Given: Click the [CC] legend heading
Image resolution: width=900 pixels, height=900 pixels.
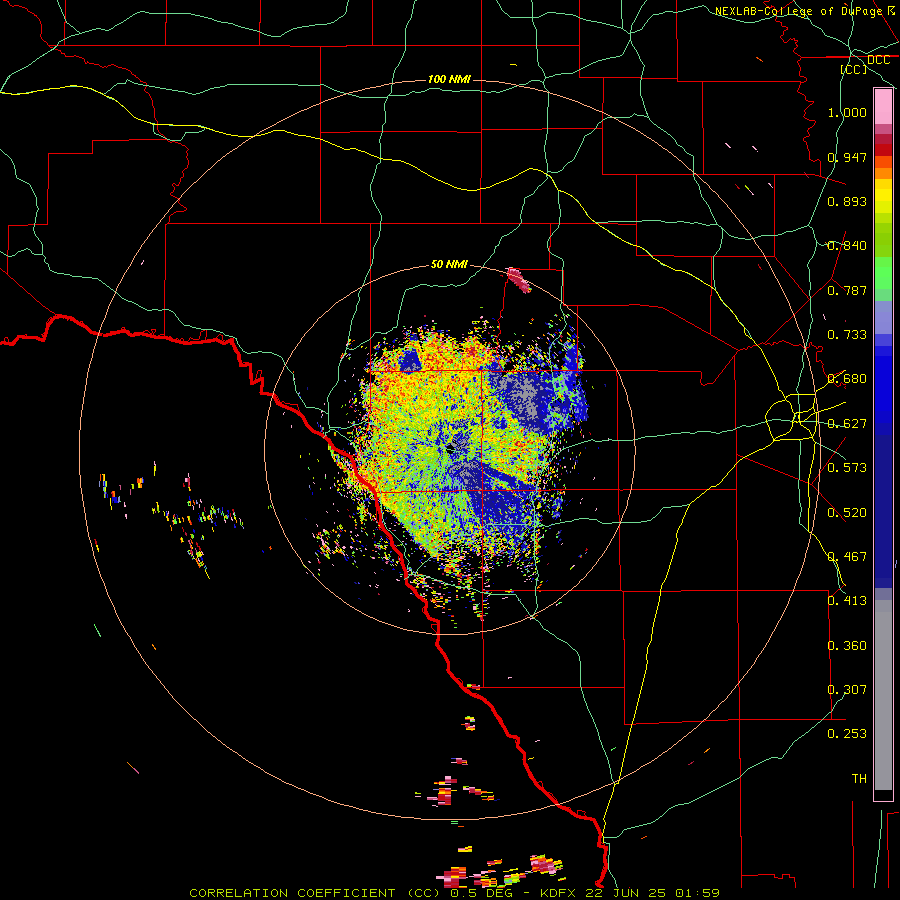Looking at the screenshot, I should (854, 69).
